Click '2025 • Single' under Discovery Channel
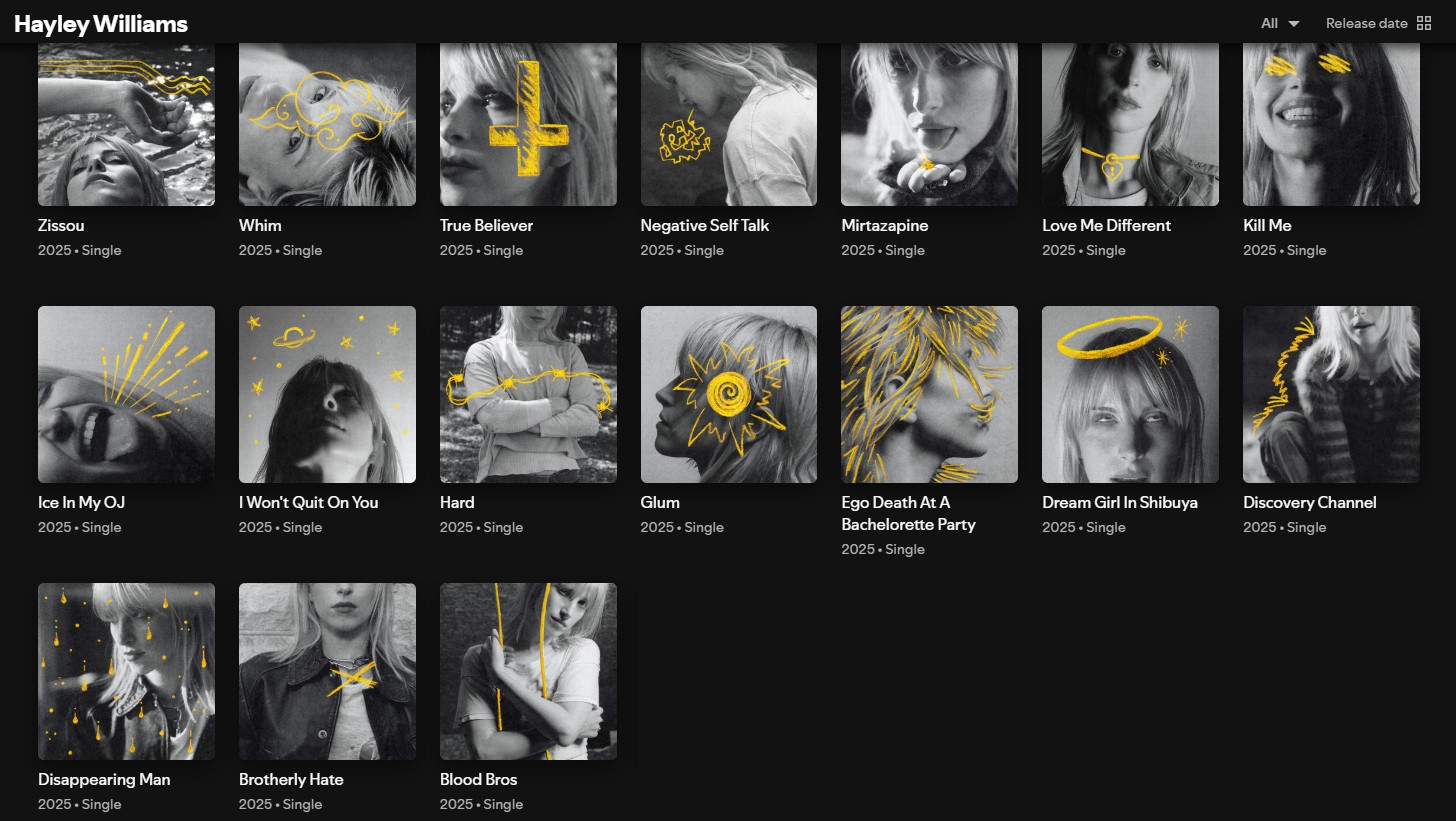The height and width of the screenshot is (821, 1456). pos(1284,527)
